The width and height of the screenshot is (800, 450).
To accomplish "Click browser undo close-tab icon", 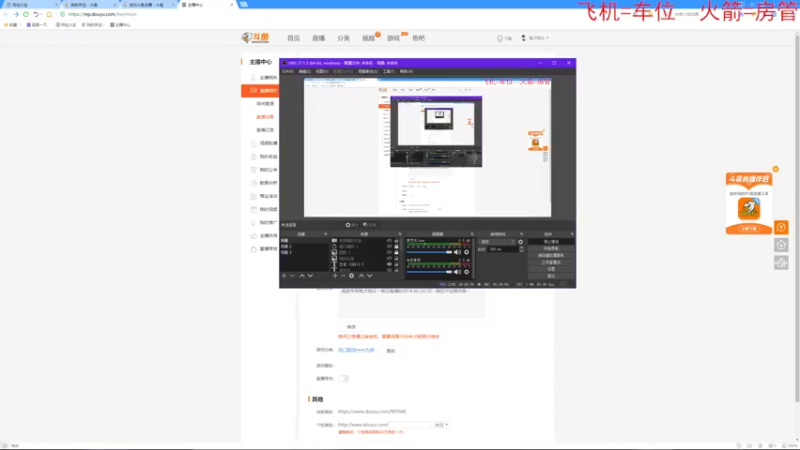I will tap(36, 14).
